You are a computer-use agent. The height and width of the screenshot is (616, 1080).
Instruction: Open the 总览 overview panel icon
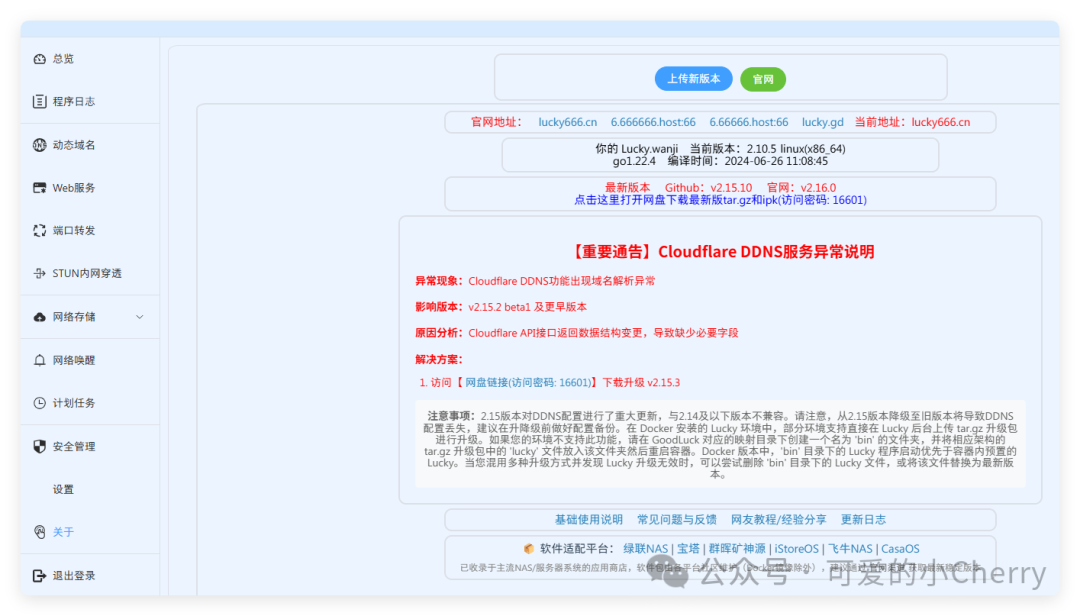click(38, 58)
